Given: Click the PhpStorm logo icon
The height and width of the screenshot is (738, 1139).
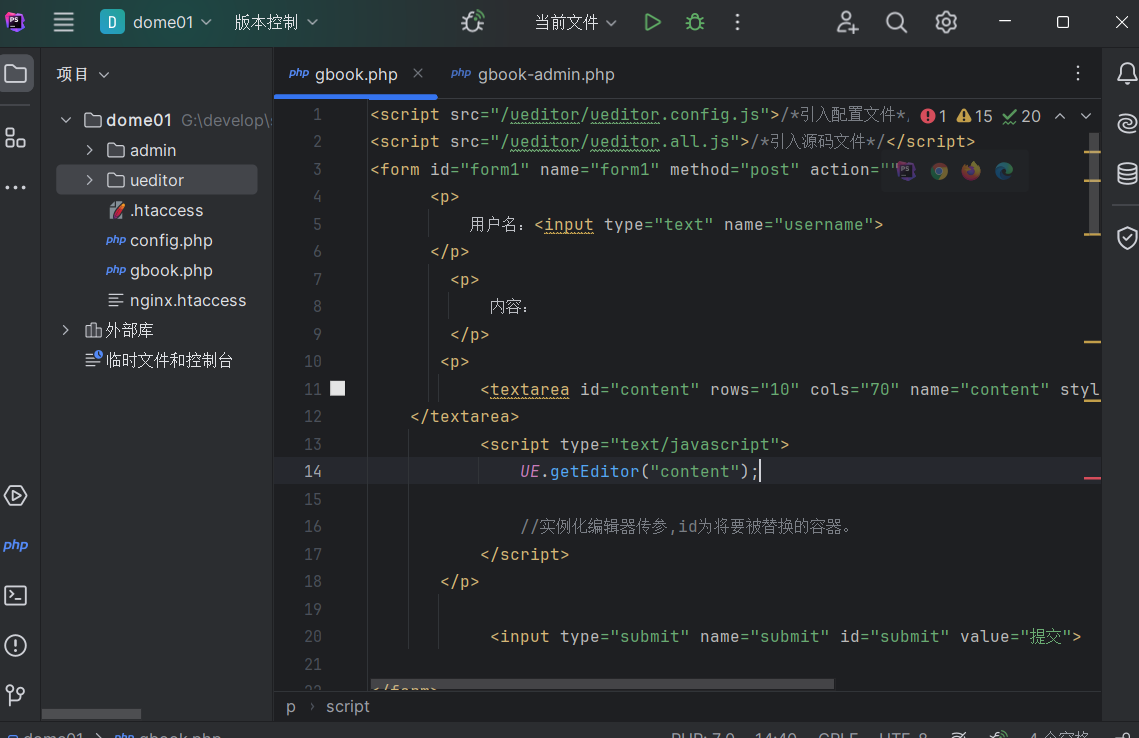Looking at the screenshot, I should click(15, 22).
